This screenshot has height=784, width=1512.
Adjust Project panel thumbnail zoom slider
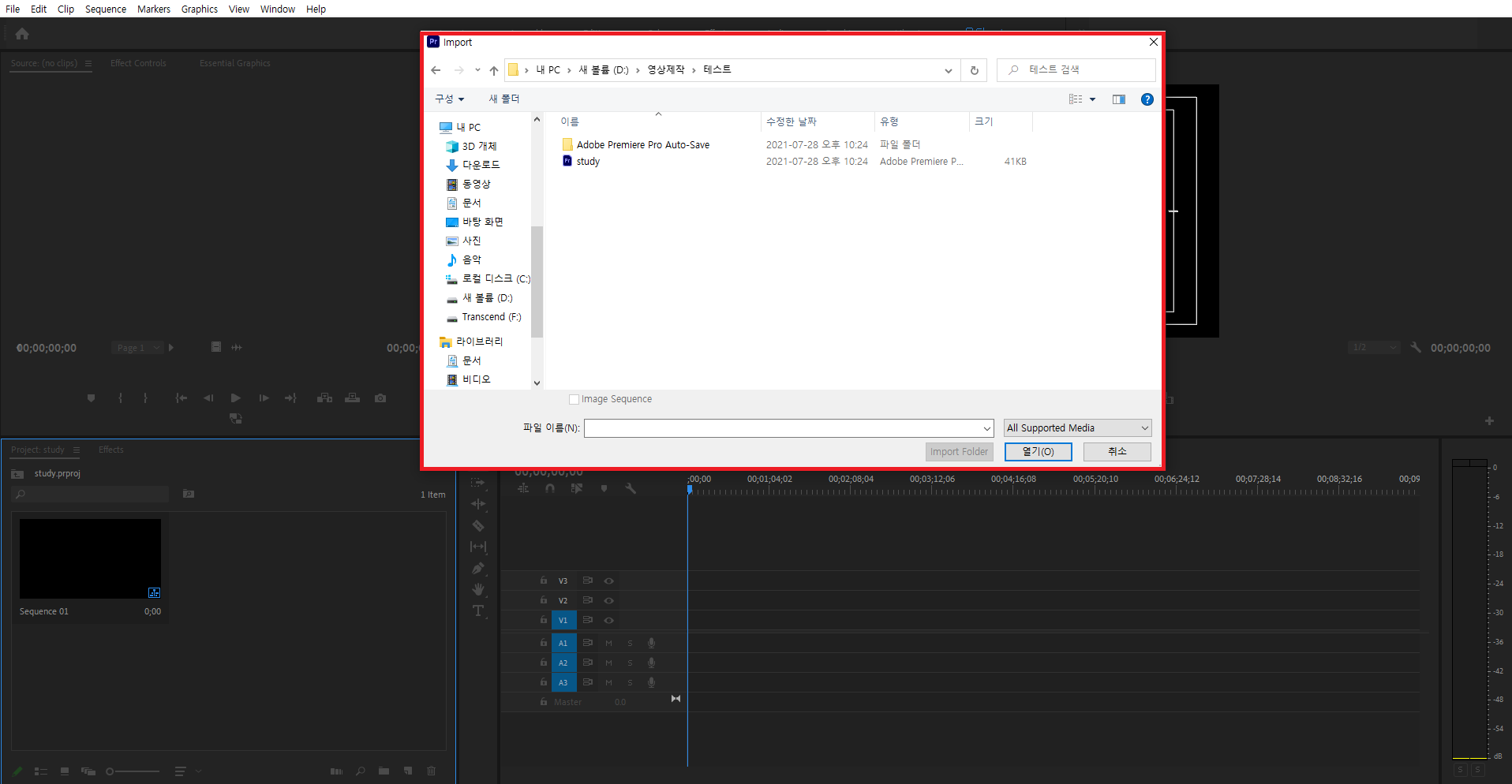point(133,771)
